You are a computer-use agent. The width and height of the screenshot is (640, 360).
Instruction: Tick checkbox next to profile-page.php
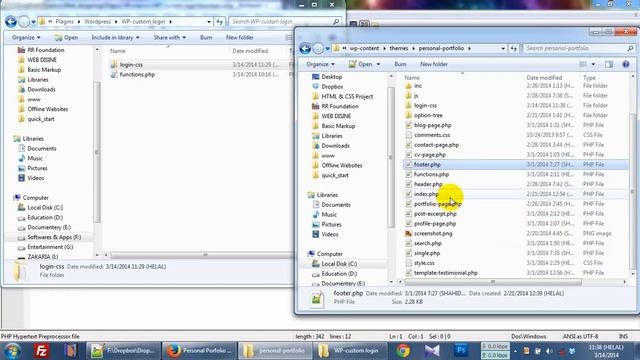tap(408, 224)
